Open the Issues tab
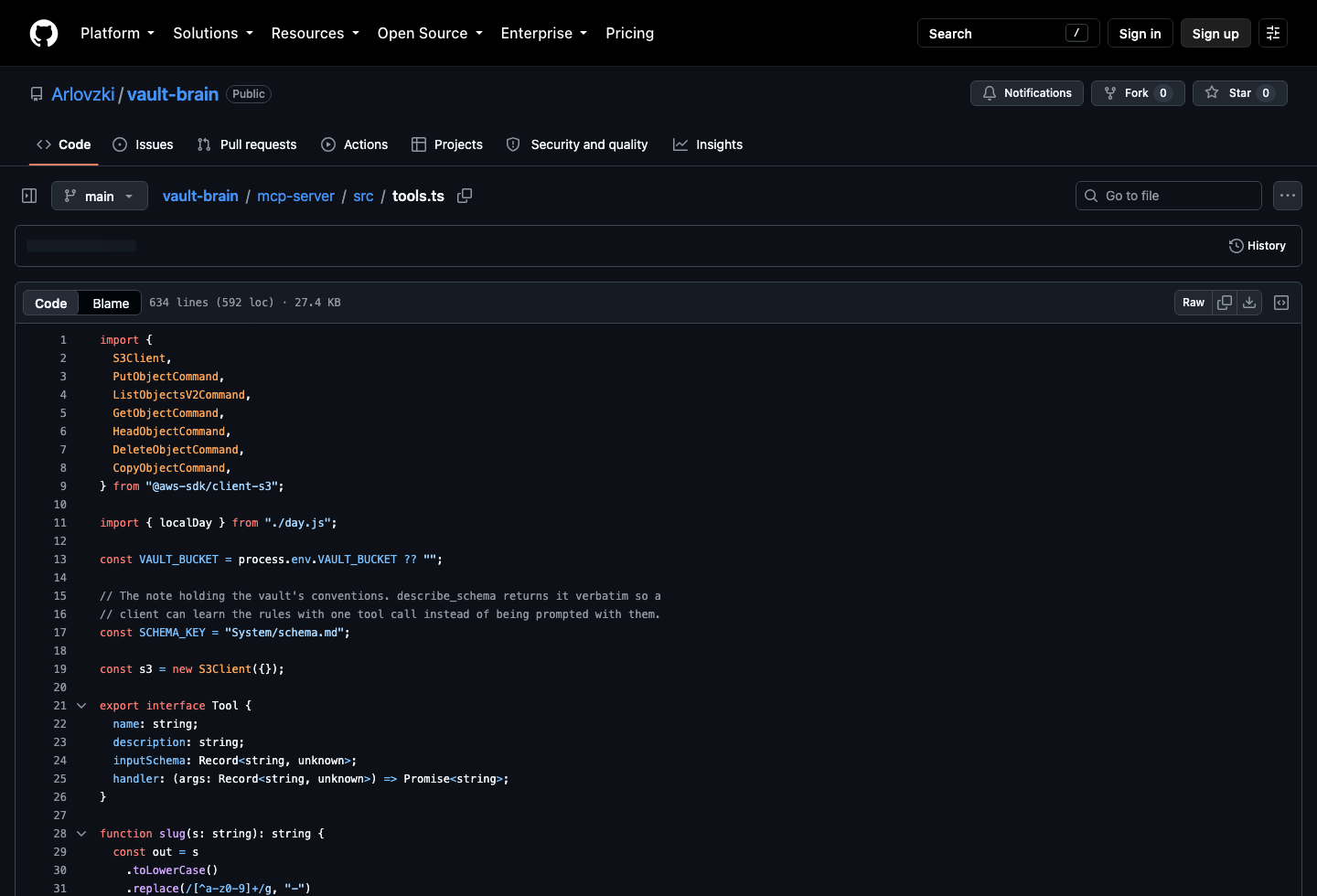This screenshot has width=1317, height=896. click(143, 144)
